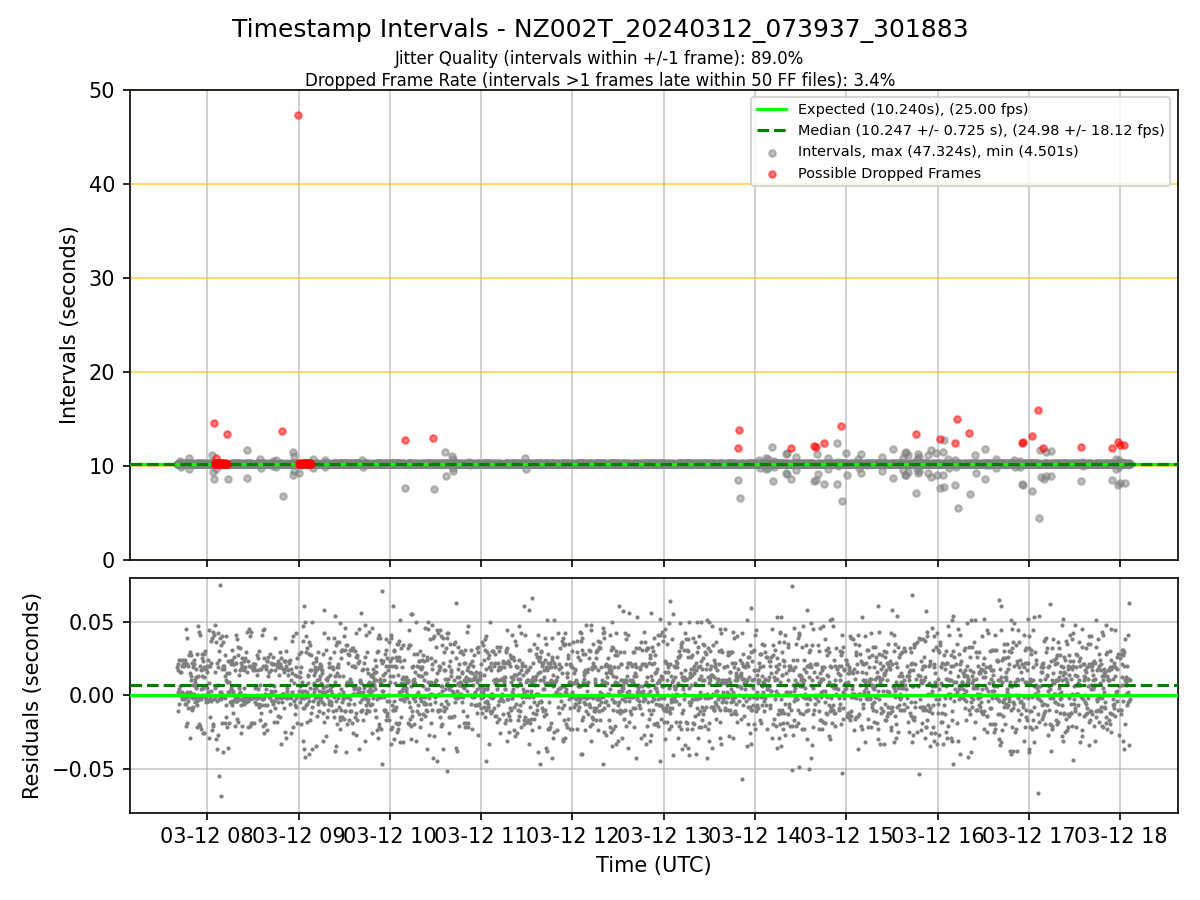Click the green solid line sample in legend

click(x=773, y=109)
